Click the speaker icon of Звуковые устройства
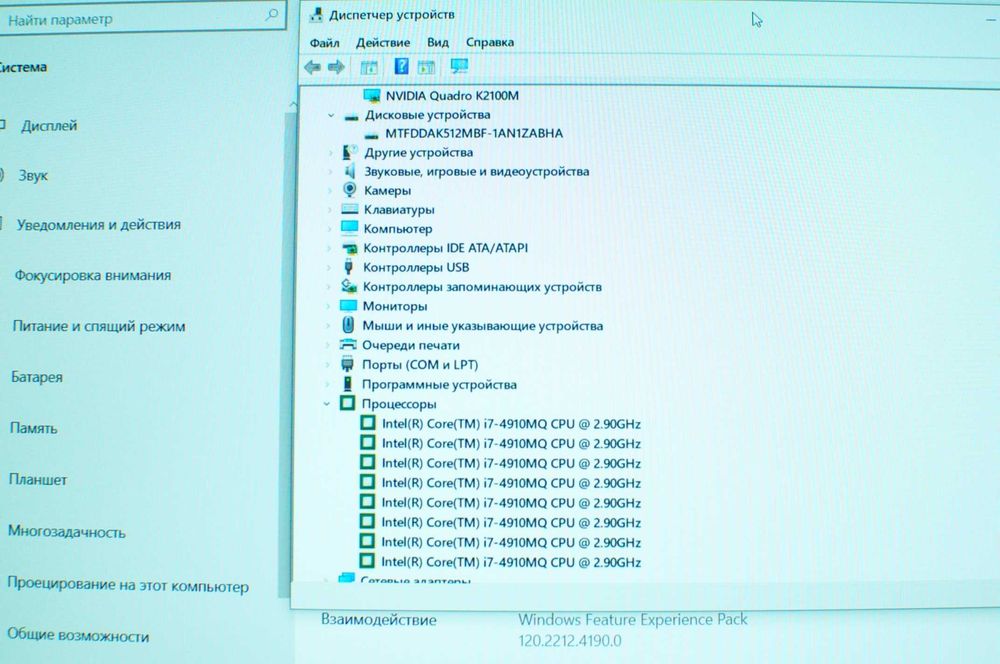1000x664 pixels. coord(349,171)
